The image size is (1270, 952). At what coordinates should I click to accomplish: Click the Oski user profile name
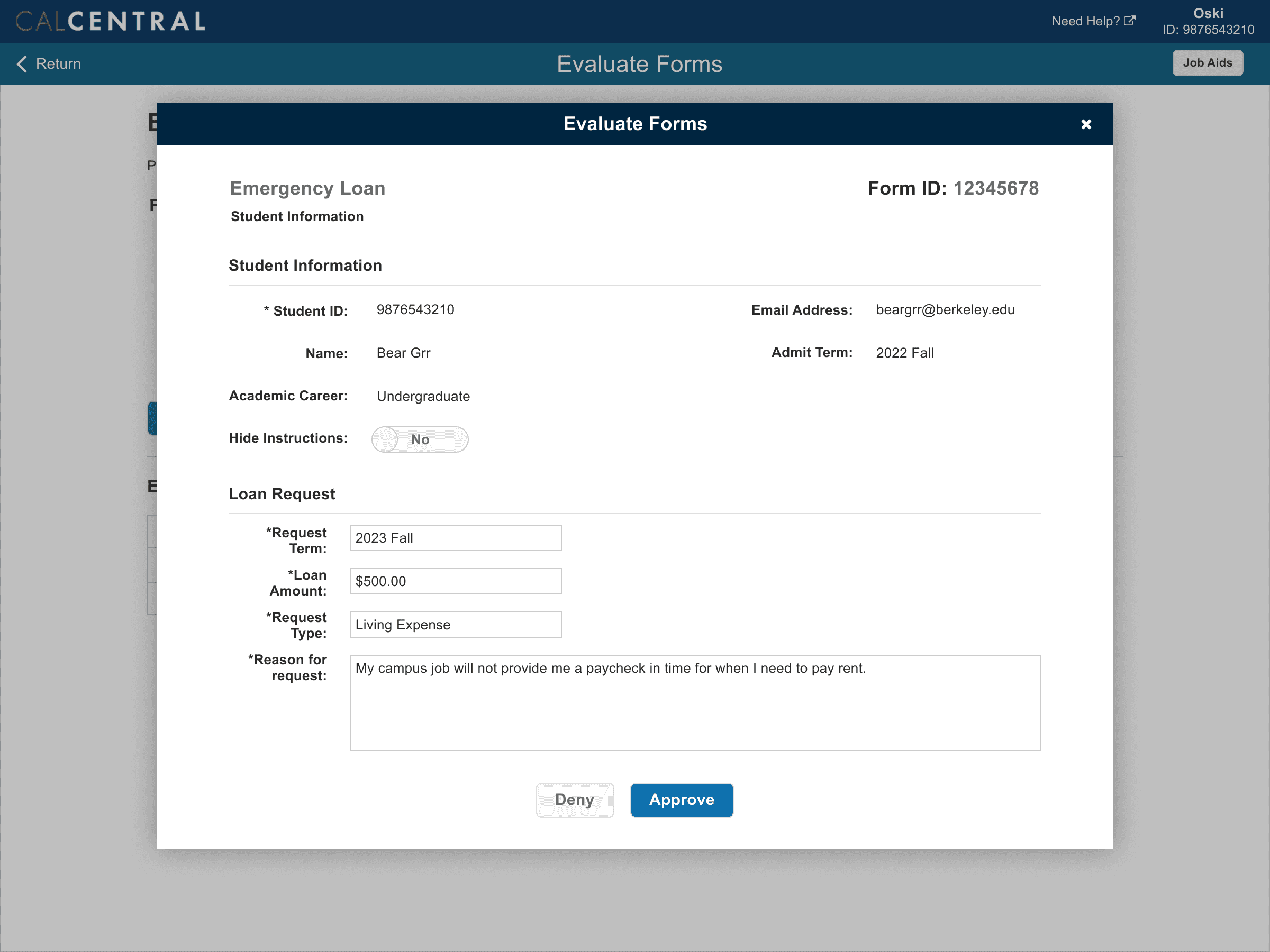click(x=1208, y=13)
